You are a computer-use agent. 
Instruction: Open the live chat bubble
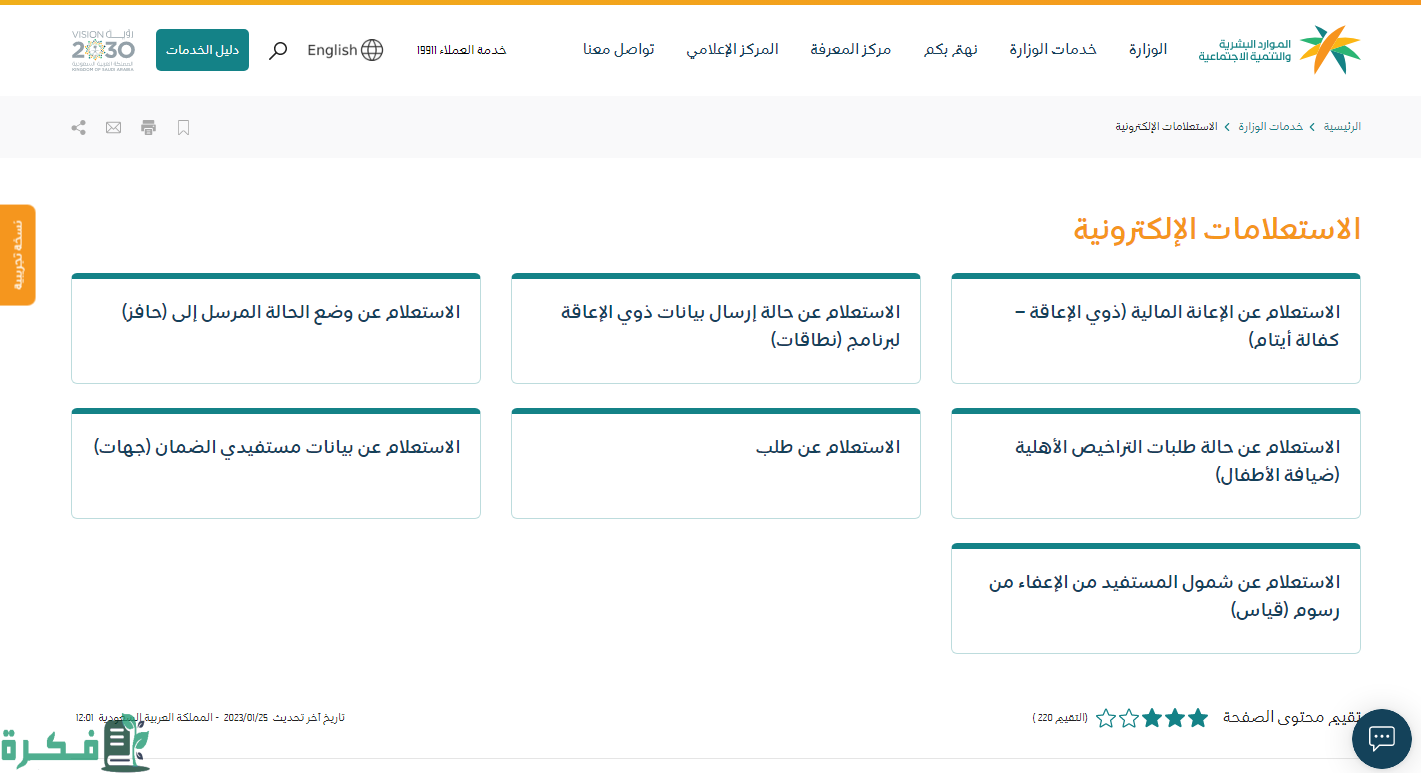pyautogui.click(x=1381, y=738)
